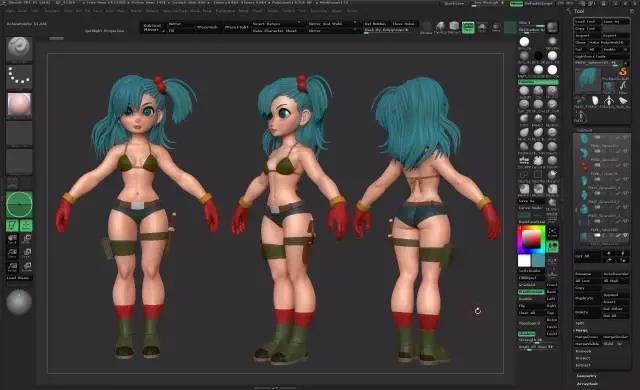This screenshot has width=640, height=390.
Task: Expand the Project section
Action: point(583,358)
